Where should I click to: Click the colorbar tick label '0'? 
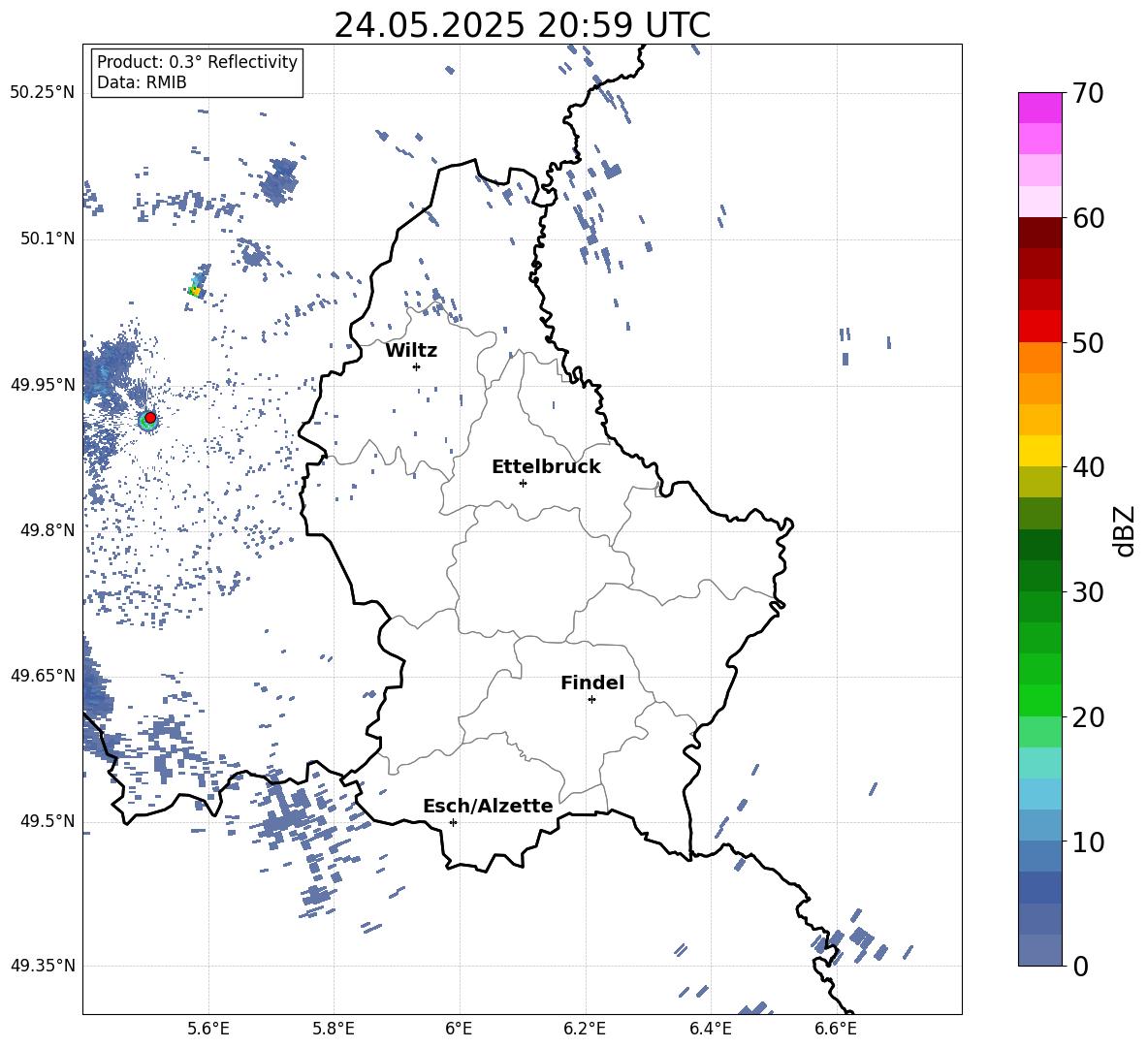pos(1080,966)
